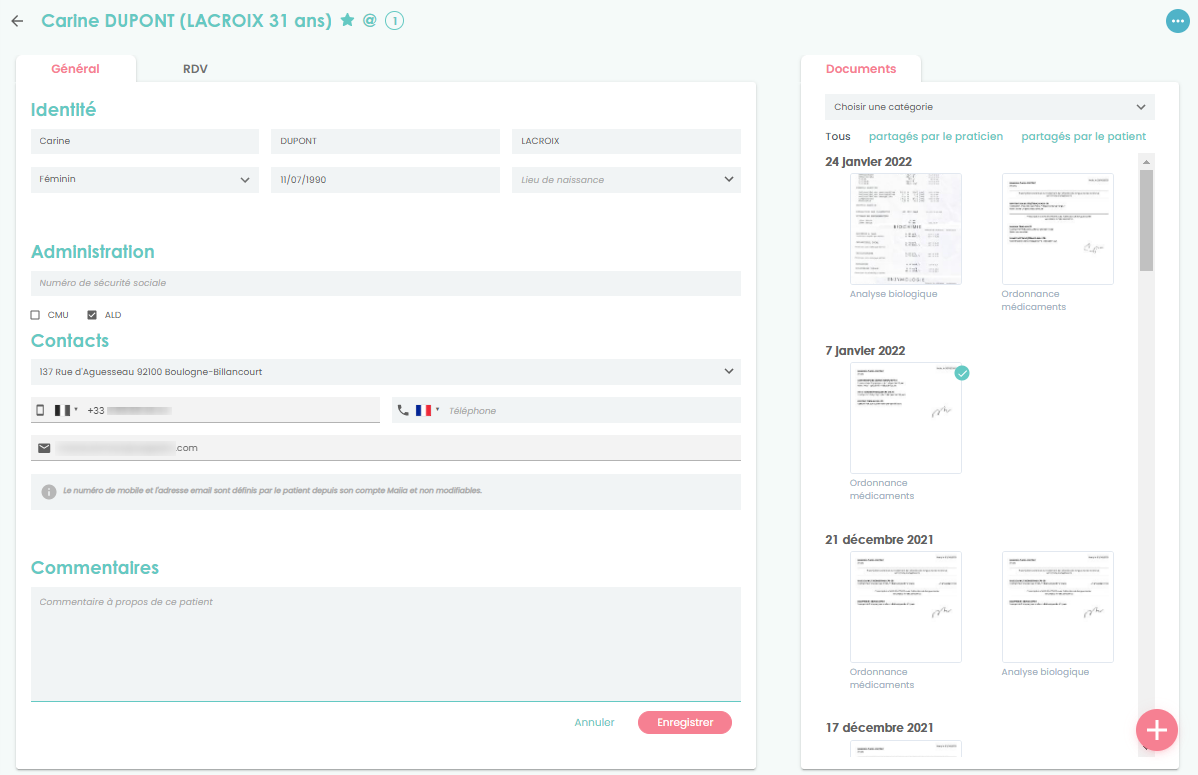1198x775 pixels.
Task: Open Choisir une catégorie dropdown
Action: click(989, 107)
